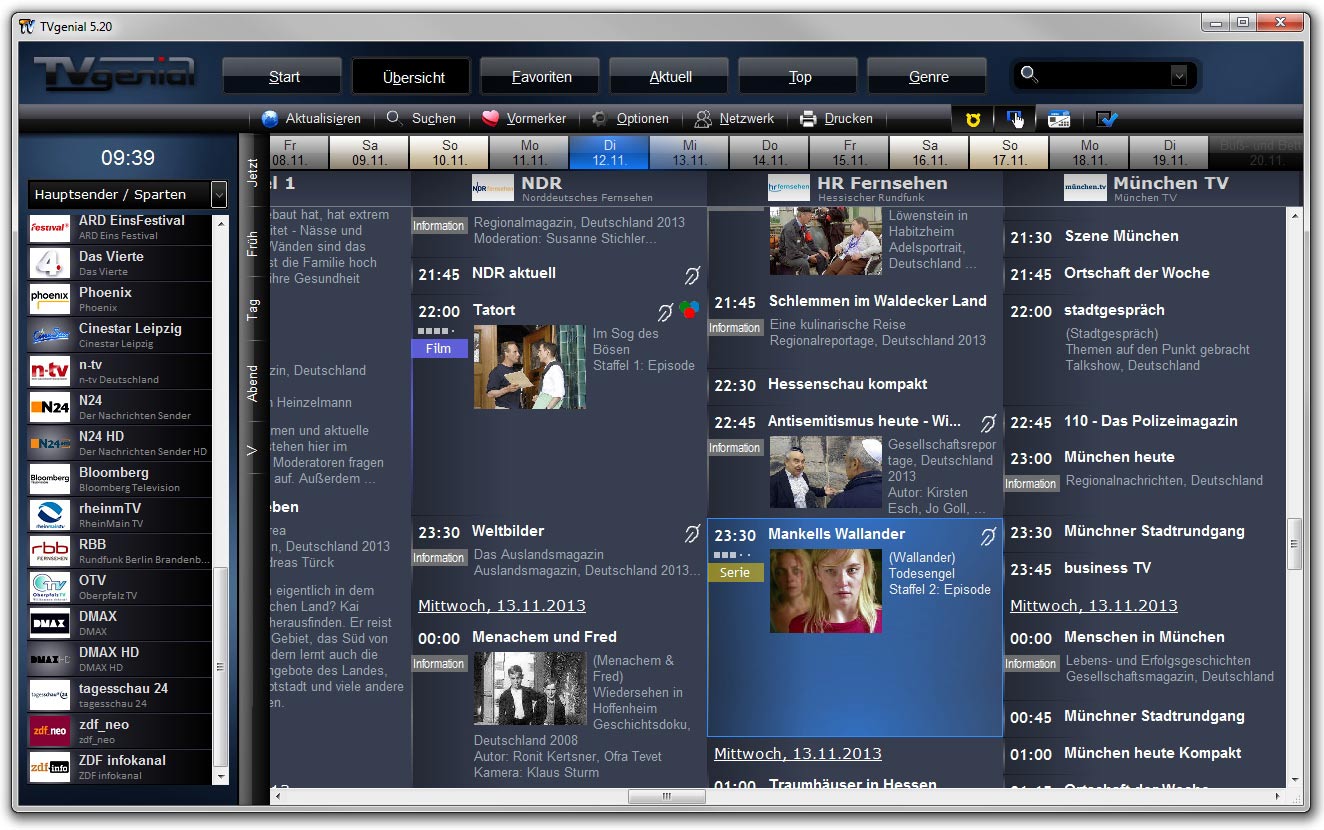Image resolution: width=1324 pixels, height=830 pixels.
Task: Click the Information badge under Weltbilder
Action: 439,558
